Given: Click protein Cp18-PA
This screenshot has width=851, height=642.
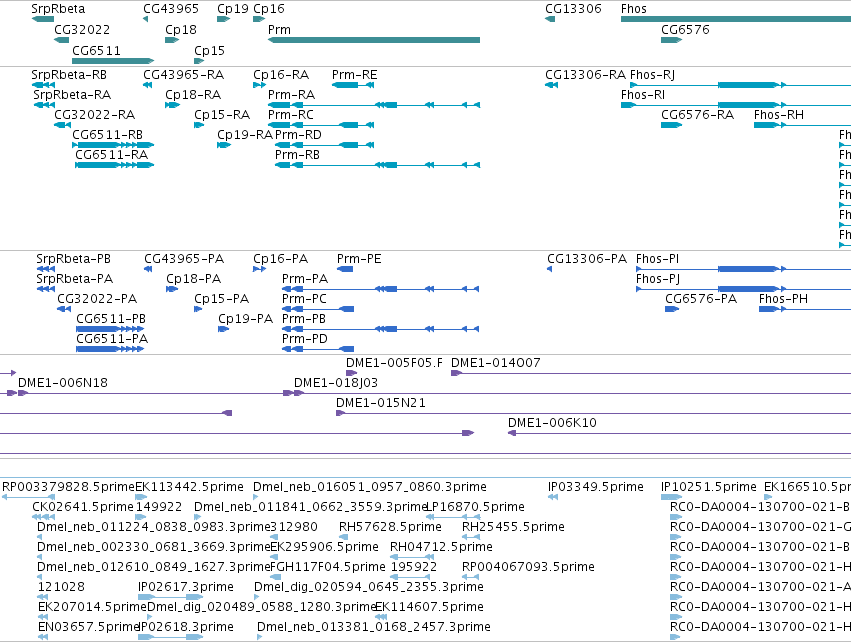Looking at the screenshot, I should pyautogui.click(x=194, y=279).
